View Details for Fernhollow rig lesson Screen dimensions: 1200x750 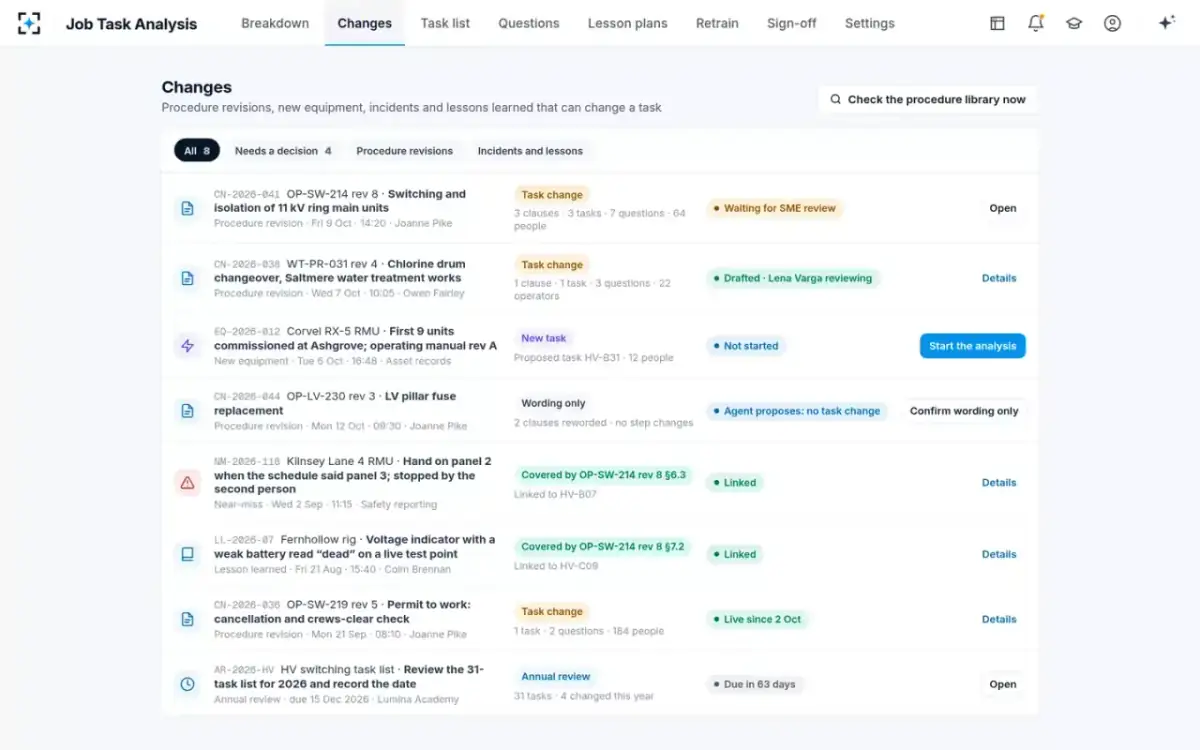coord(999,554)
